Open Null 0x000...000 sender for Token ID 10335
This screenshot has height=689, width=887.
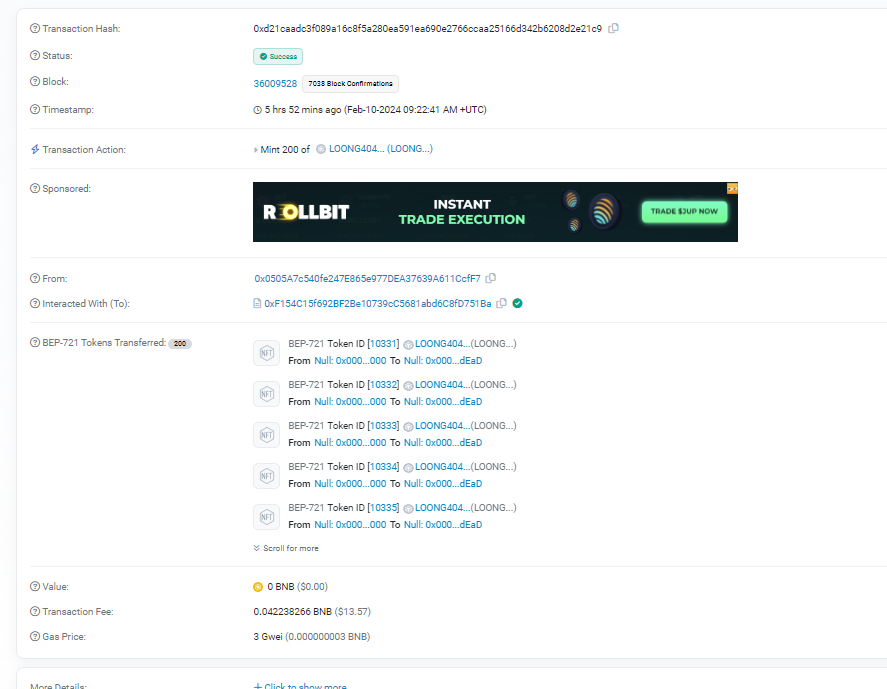pyautogui.click(x=350, y=524)
